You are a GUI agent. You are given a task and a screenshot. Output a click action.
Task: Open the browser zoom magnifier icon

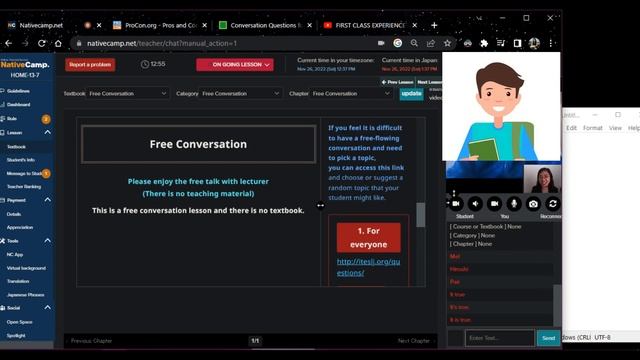pyautogui.click(x=414, y=43)
